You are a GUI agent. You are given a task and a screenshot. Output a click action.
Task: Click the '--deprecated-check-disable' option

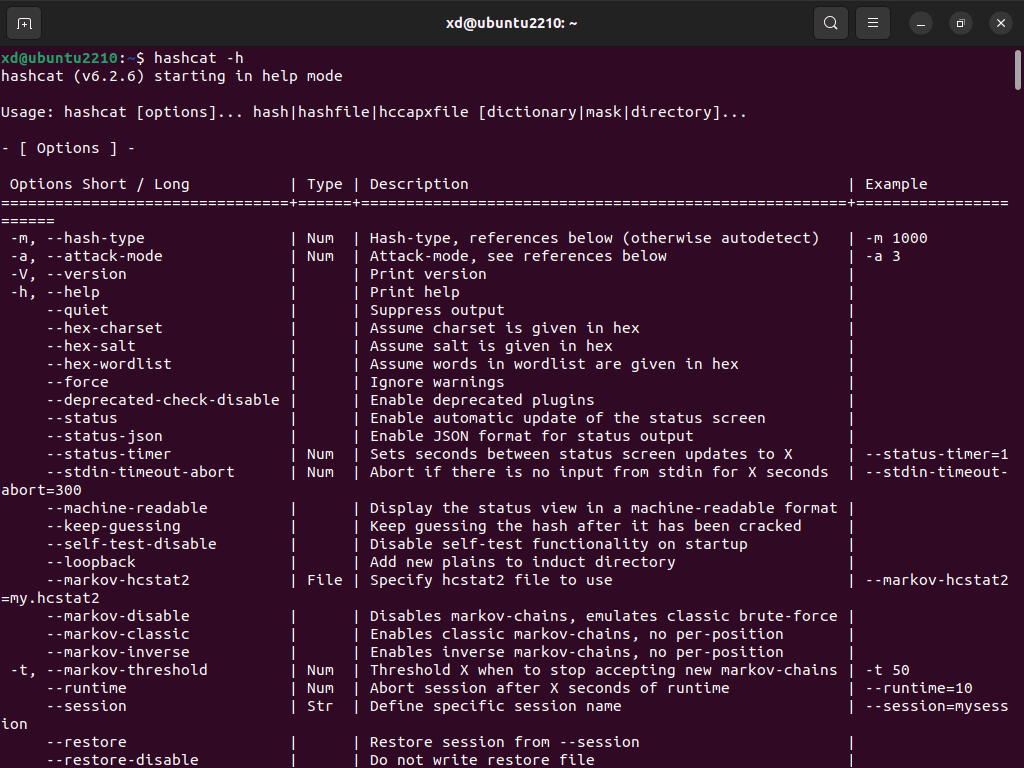(x=163, y=400)
